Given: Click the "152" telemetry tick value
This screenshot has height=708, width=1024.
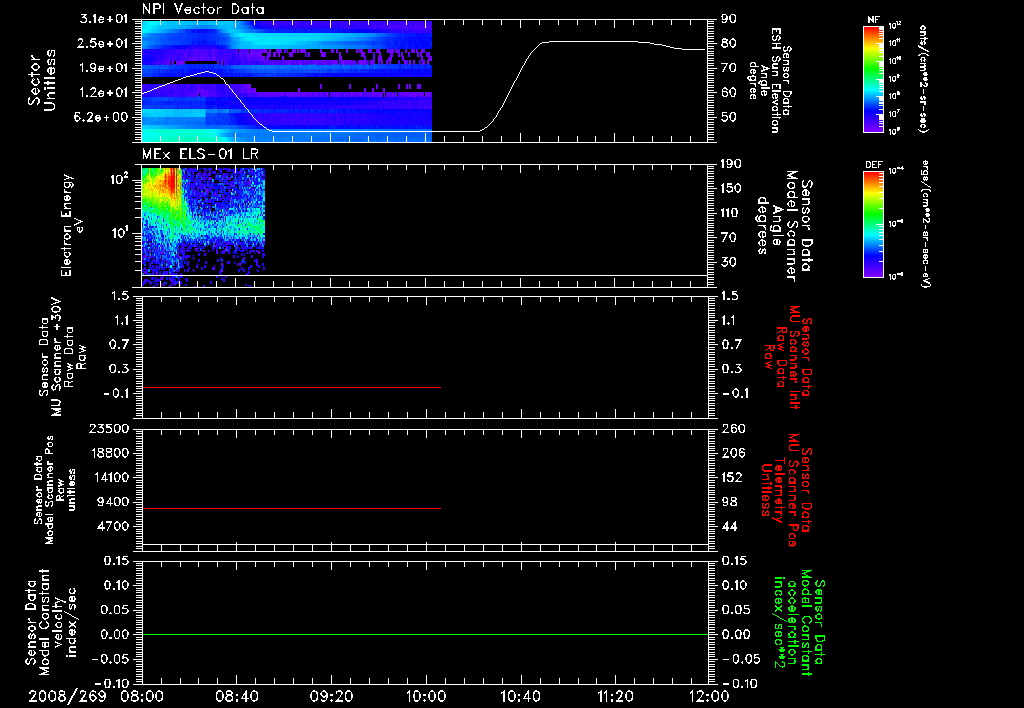Looking at the screenshot, I should [732, 477].
